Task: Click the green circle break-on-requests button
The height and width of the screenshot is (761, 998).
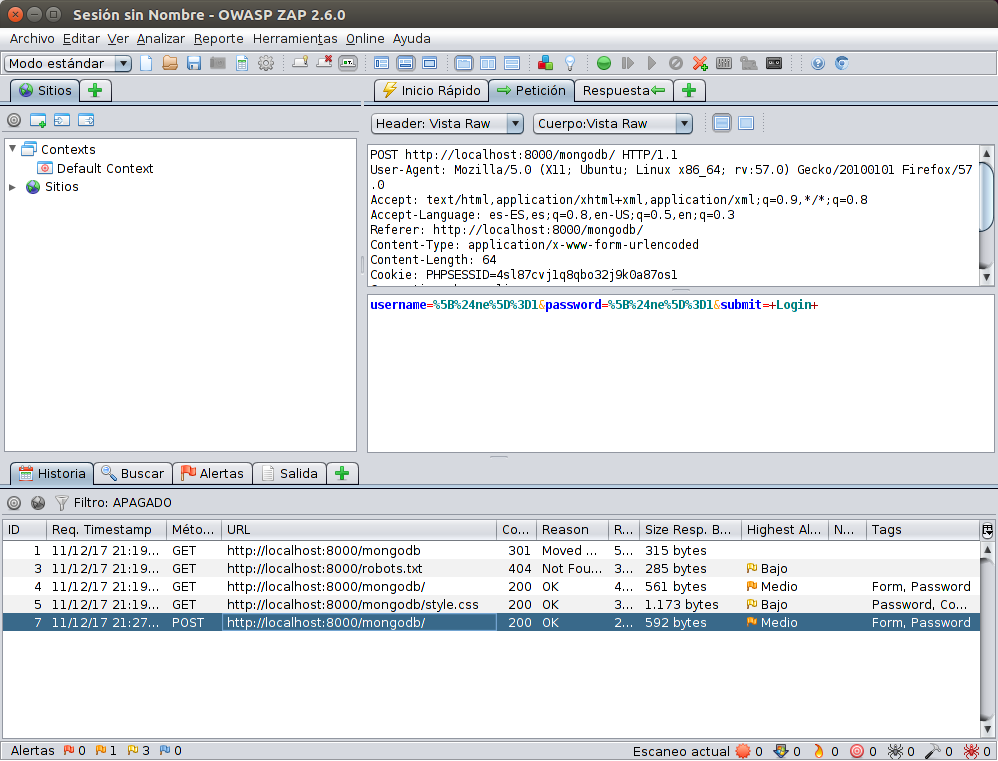Action: click(x=604, y=63)
